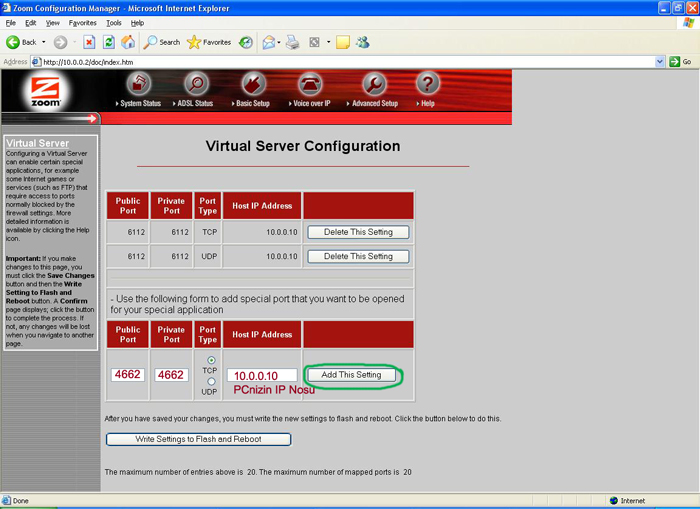
Task: Refresh the page using the green refresh icon
Action: 108,42
